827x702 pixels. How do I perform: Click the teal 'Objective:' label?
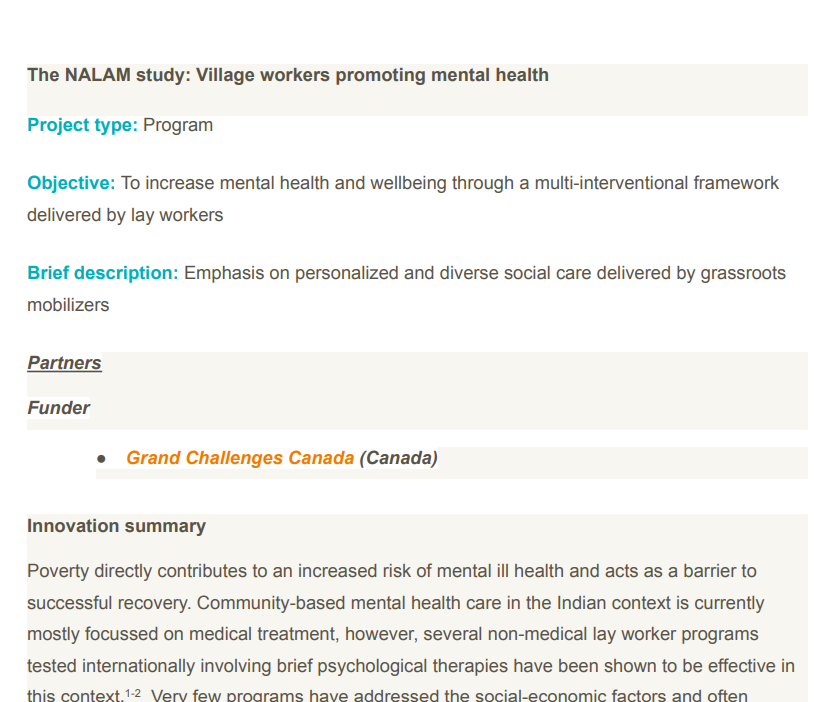[71, 183]
